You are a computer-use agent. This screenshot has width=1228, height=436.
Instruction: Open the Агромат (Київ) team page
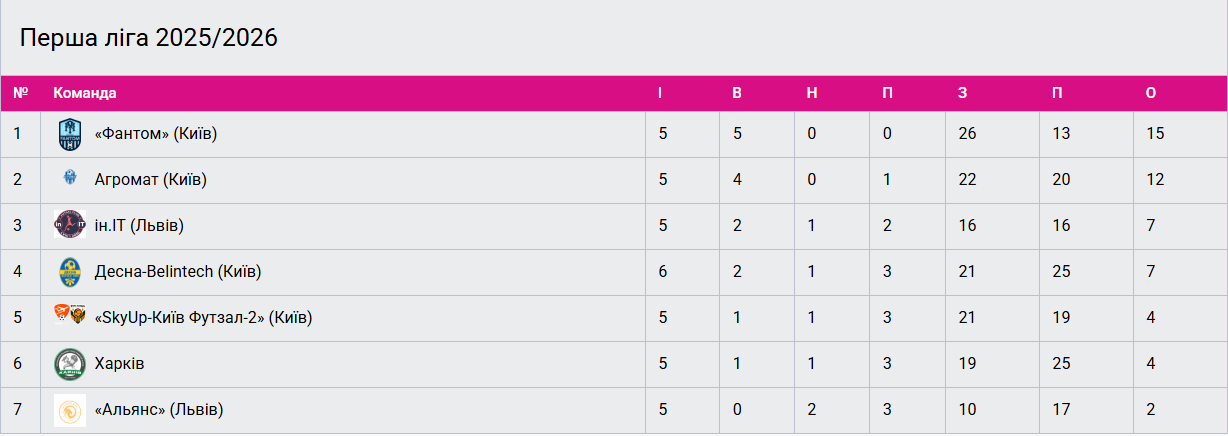pyautogui.click(x=150, y=180)
